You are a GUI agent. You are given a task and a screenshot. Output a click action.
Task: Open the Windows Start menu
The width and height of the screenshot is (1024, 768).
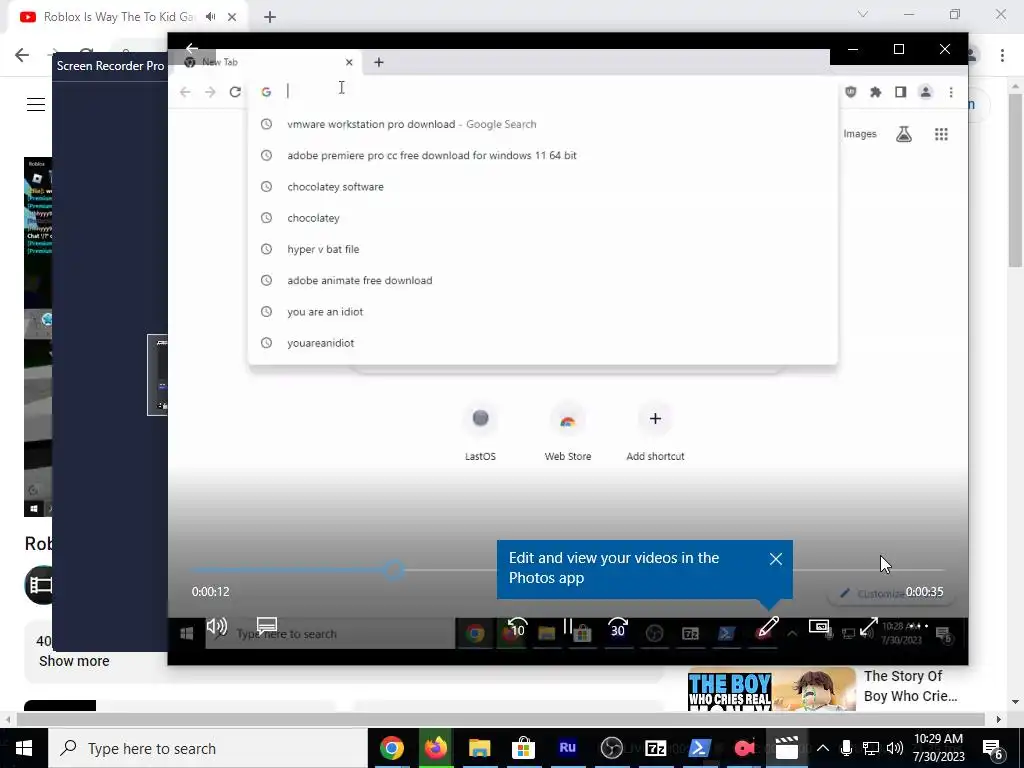coord(24,748)
